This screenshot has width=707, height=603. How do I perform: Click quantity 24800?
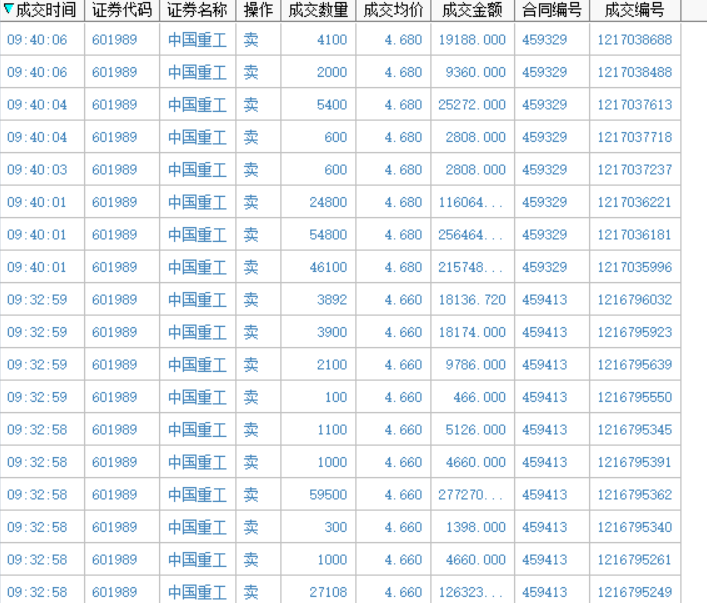(328, 202)
